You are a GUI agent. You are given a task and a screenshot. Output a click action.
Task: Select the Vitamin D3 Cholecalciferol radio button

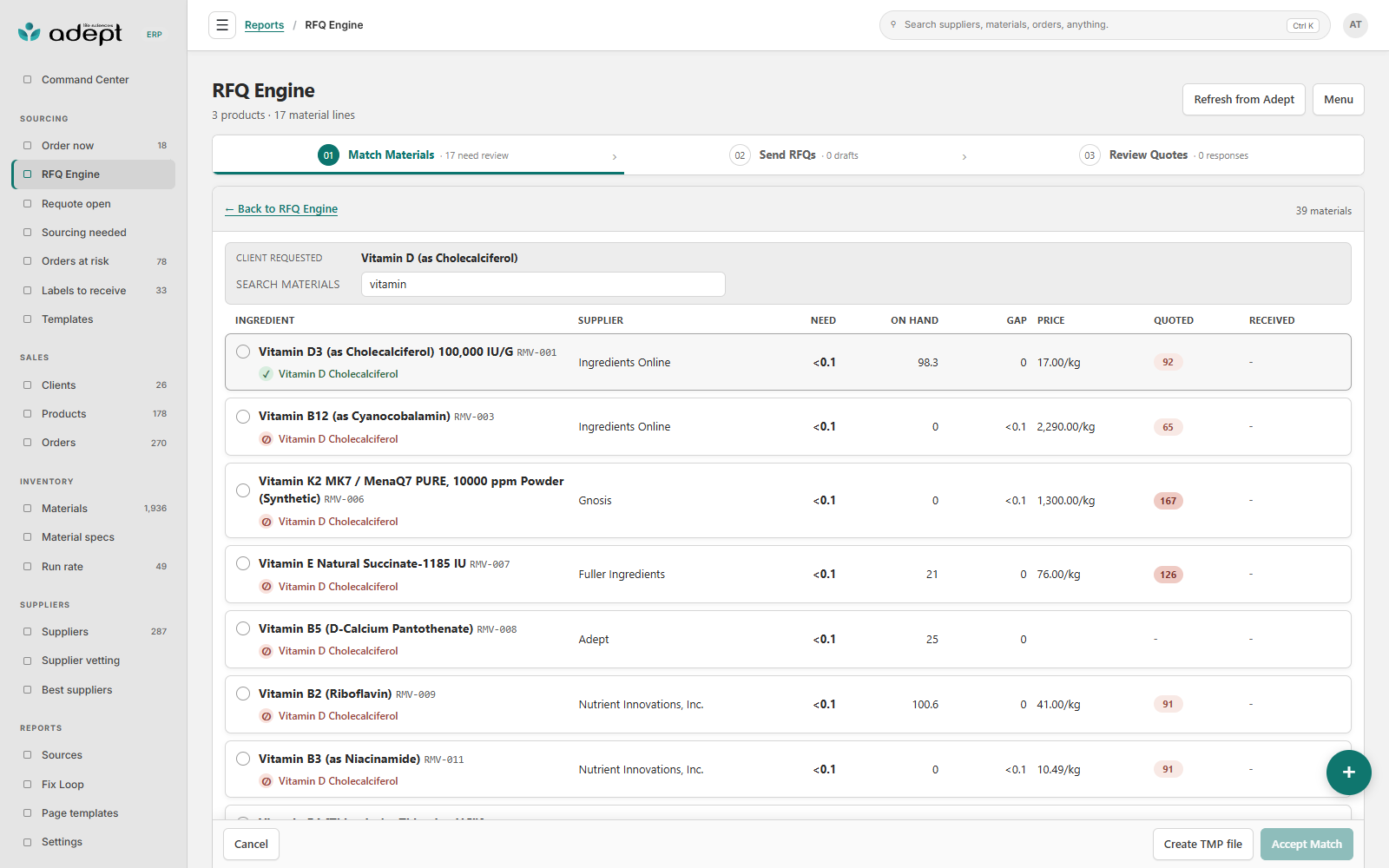[x=243, y=352]
